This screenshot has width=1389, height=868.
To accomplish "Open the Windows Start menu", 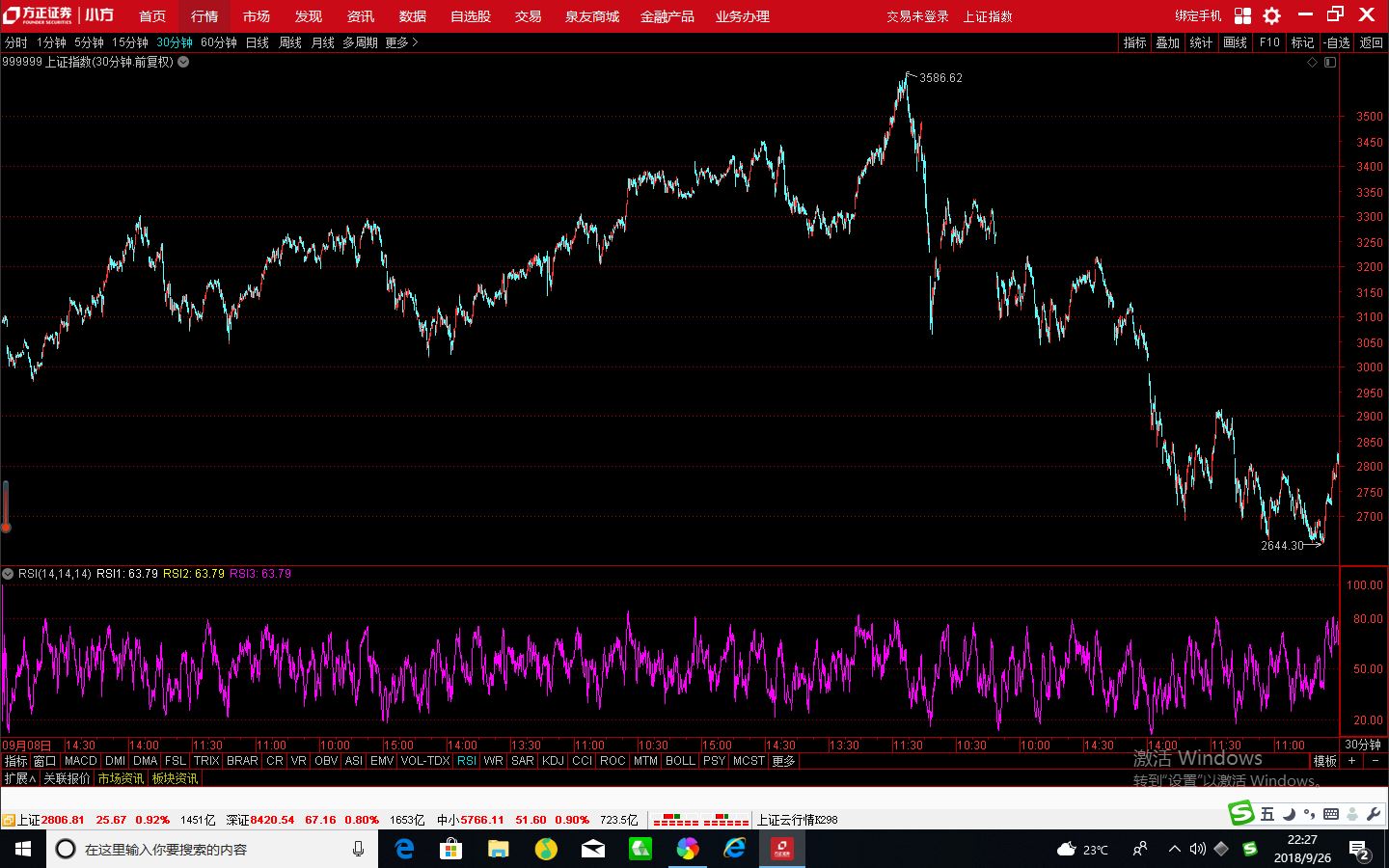I will (x=23, y=849).
